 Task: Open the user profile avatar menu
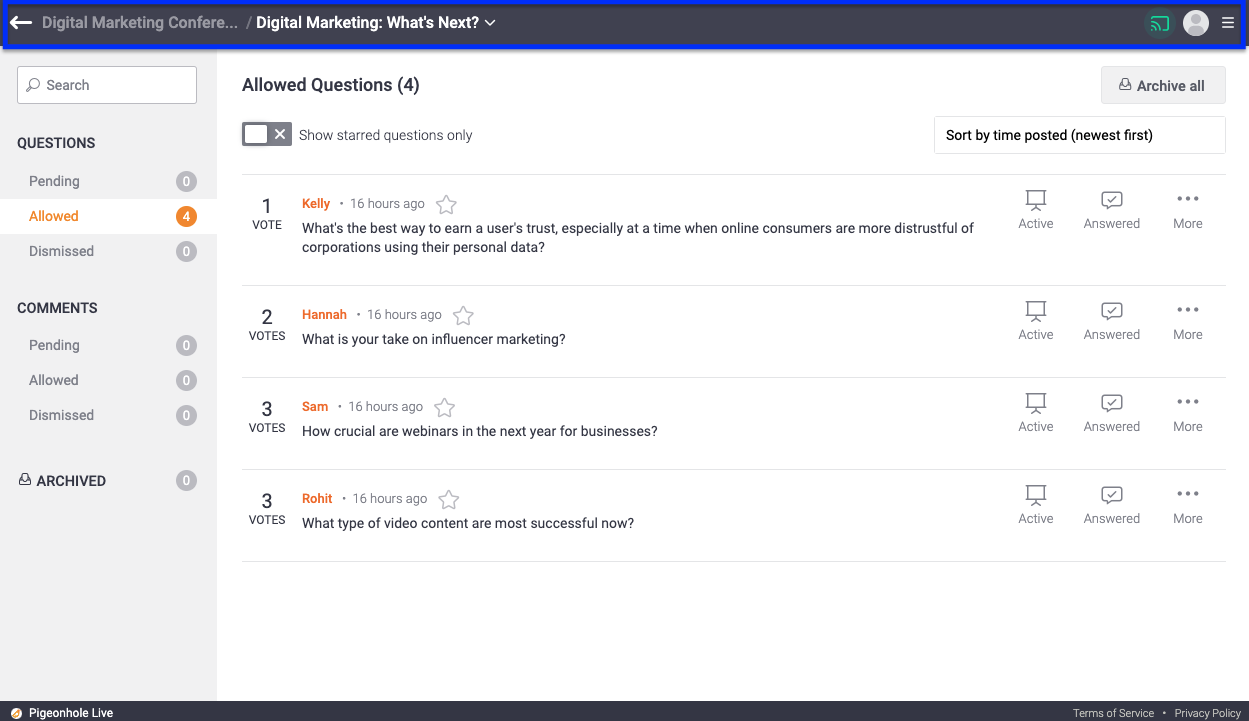click(x=1195, y=23)
